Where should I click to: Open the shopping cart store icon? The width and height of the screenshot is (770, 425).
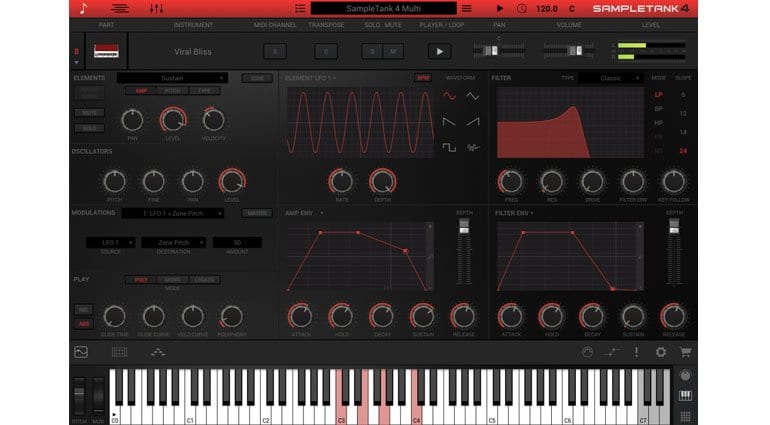[x=686, y=352]
